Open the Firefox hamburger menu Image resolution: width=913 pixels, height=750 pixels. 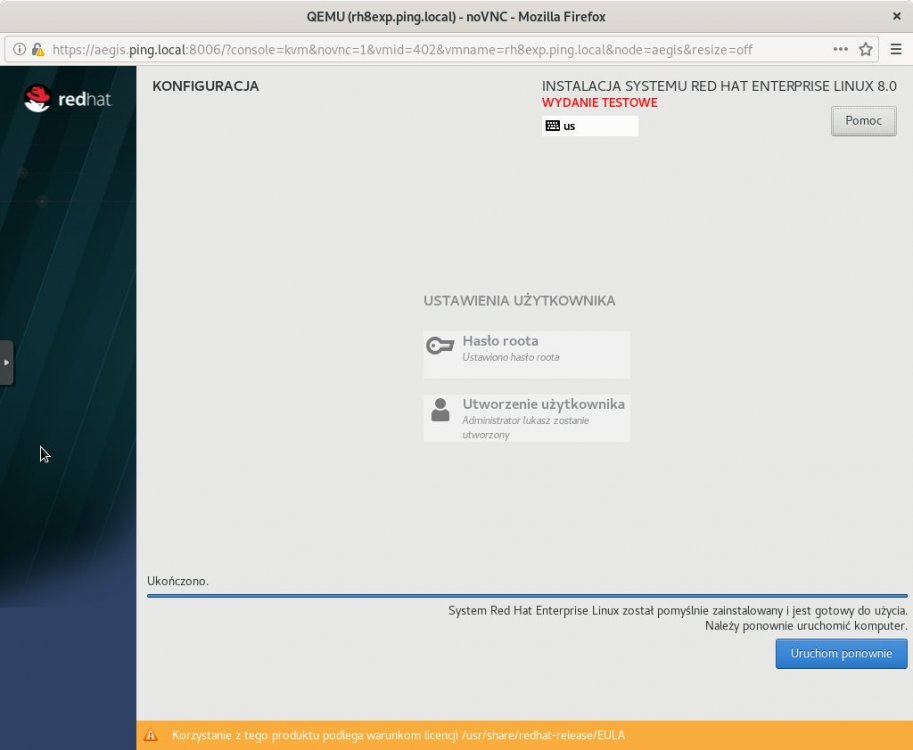(x=896, y=49)
